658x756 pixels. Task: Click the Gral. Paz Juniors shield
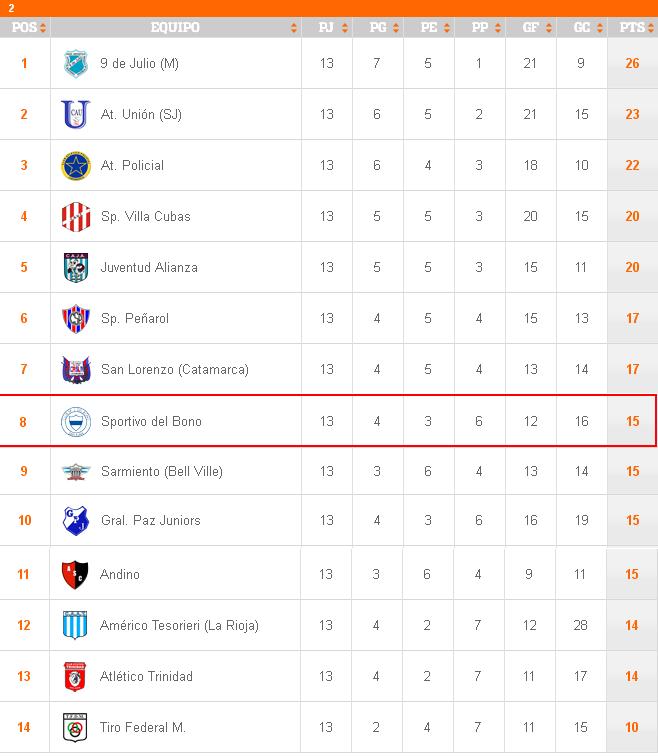coord(76,521)
